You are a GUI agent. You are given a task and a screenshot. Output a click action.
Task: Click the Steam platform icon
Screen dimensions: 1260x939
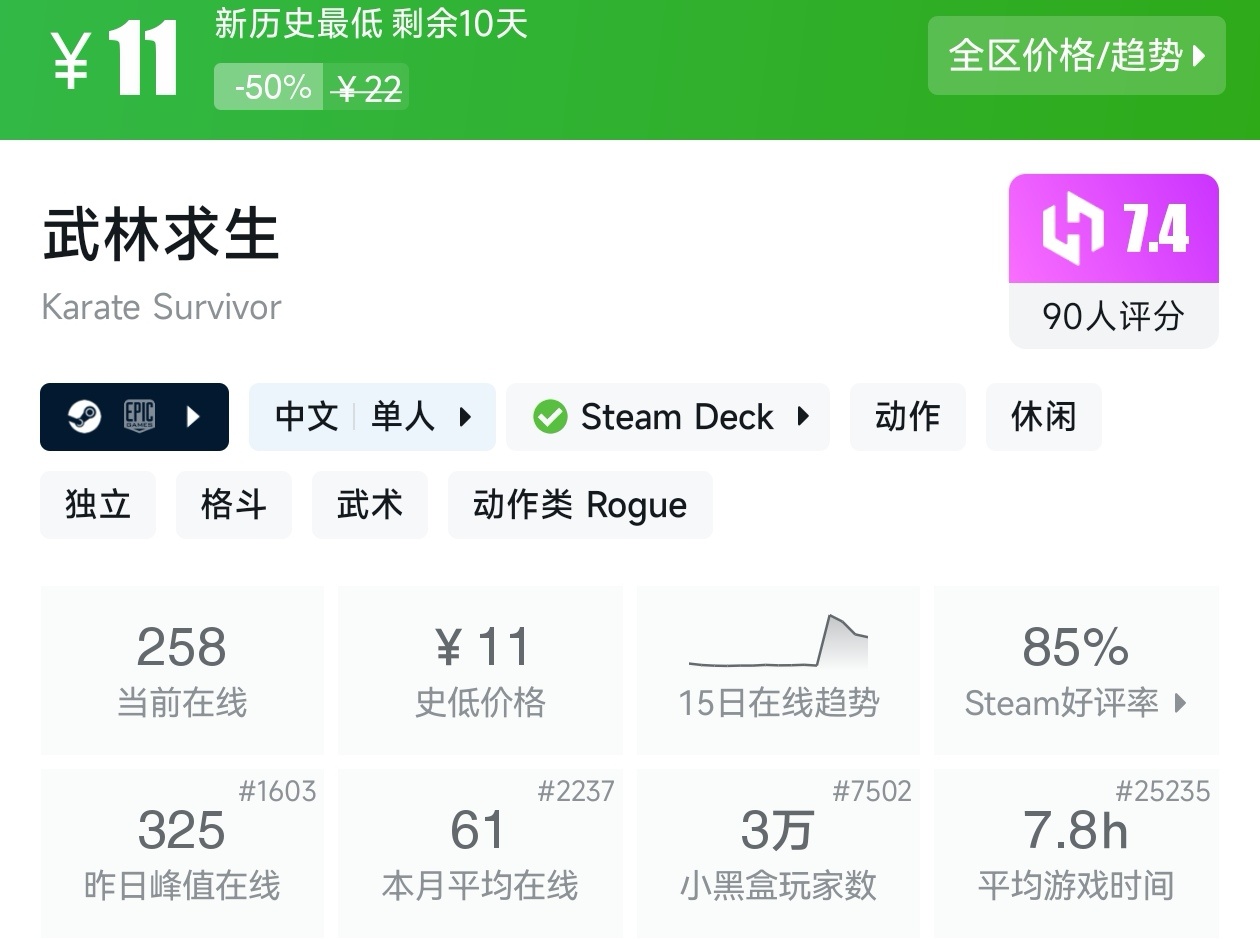[x=84, y=417]
